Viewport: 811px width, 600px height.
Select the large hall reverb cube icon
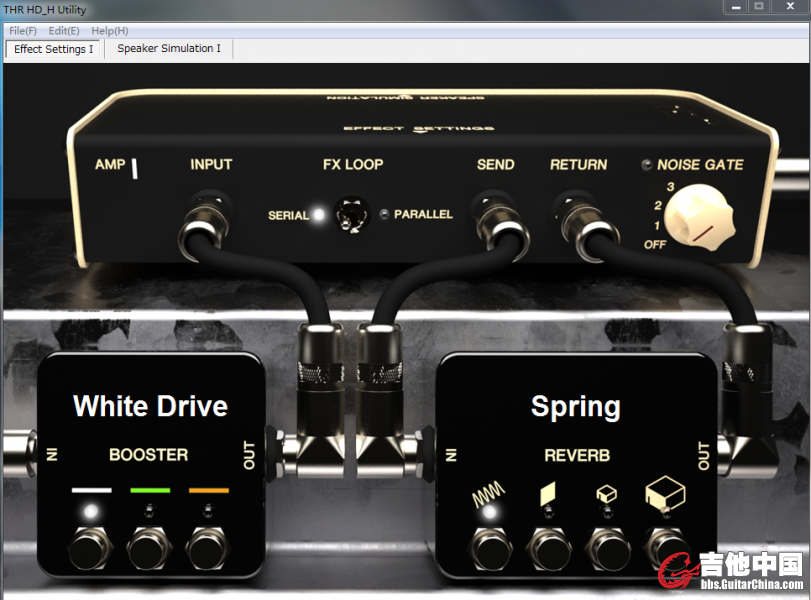click(x=665, y=491)
